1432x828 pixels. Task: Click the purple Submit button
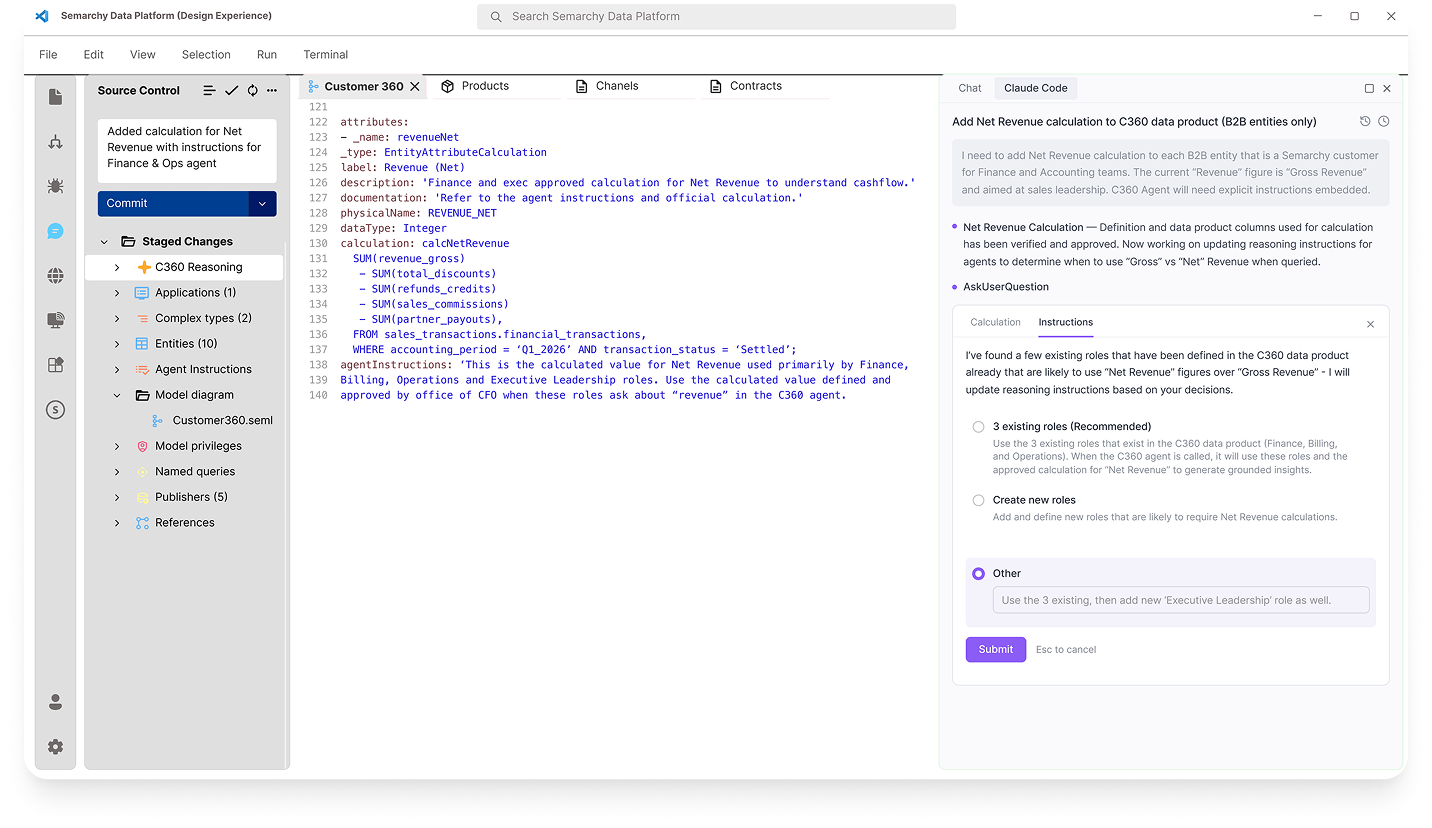996,650
